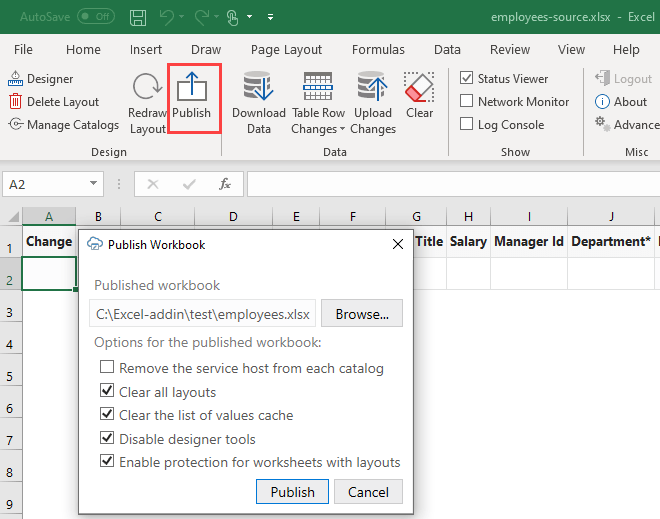Enable the Log Console checkbox

[466, 124]
